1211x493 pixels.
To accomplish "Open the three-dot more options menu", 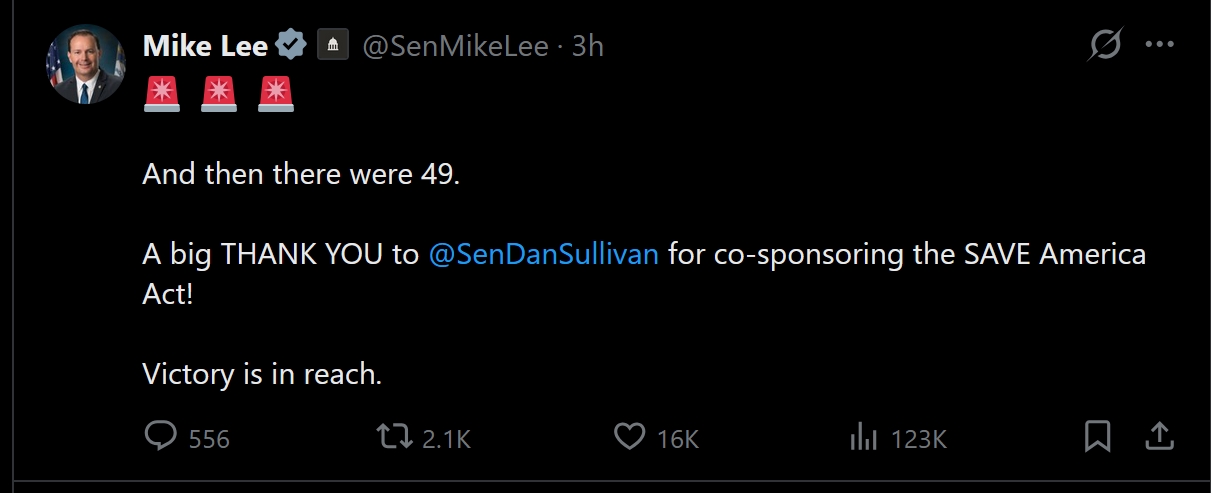I will 1160,45.
